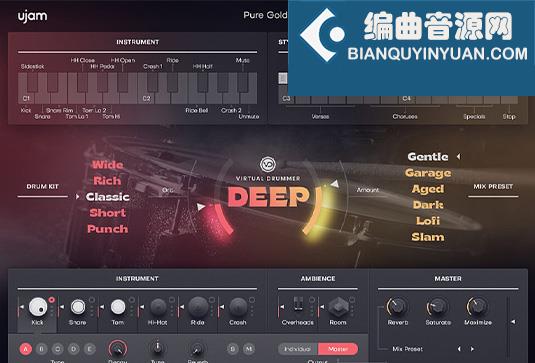Mute the channel with M button
The width and height of the screenshot is (535, 363).
pos(249,349)
